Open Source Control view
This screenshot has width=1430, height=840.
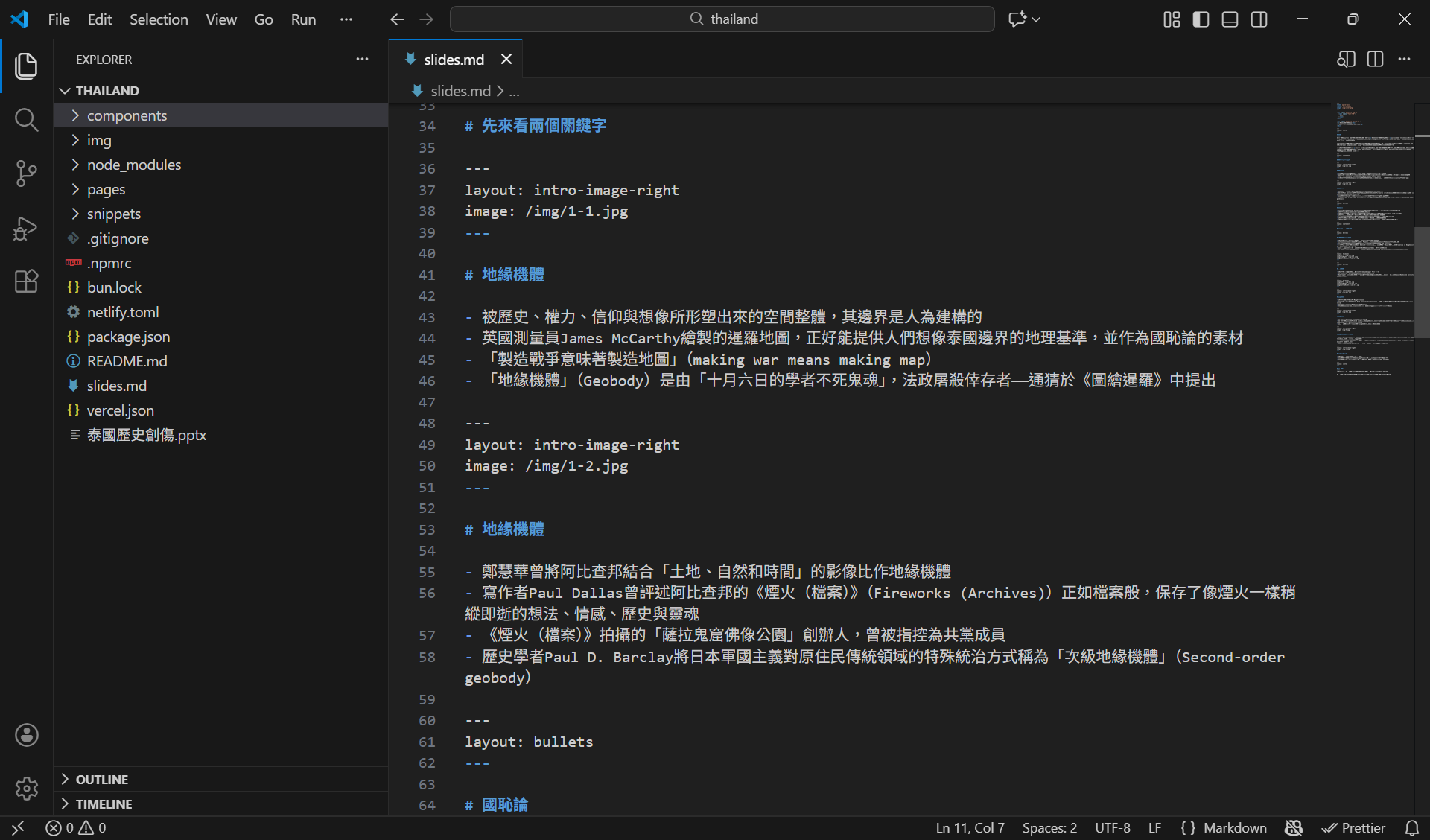tap(26, 174)
